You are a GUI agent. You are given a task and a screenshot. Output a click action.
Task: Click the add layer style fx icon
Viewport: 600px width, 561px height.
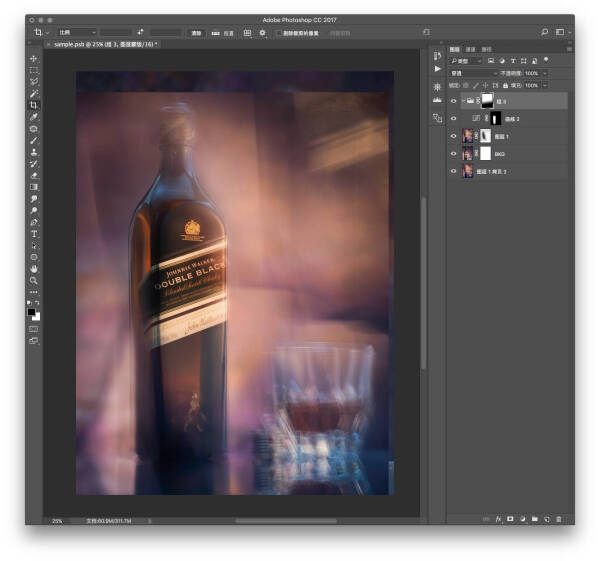coord(498,519)
